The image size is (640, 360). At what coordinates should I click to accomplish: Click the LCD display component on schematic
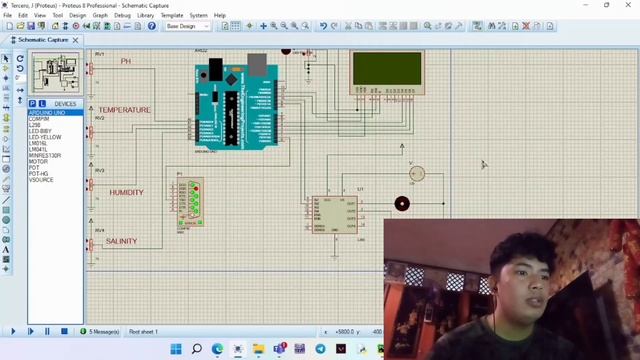point(387,73)
